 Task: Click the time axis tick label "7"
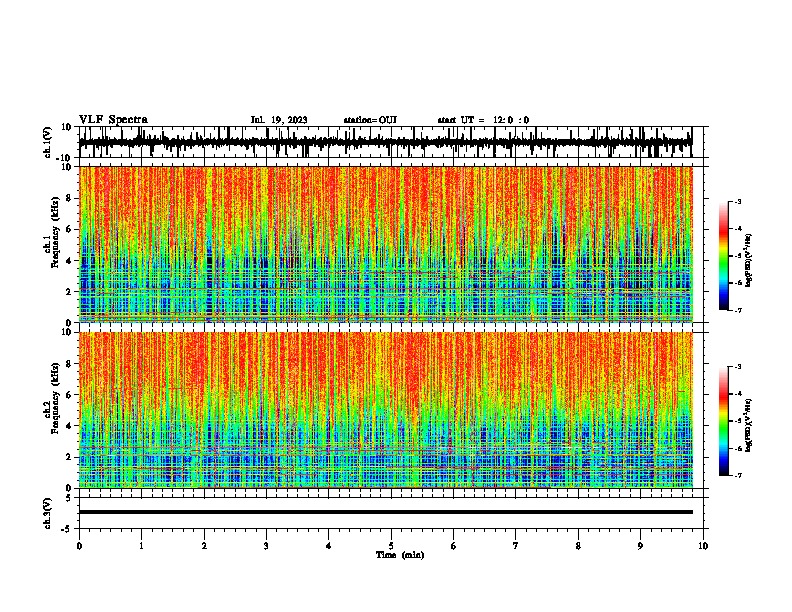(516, 546)
